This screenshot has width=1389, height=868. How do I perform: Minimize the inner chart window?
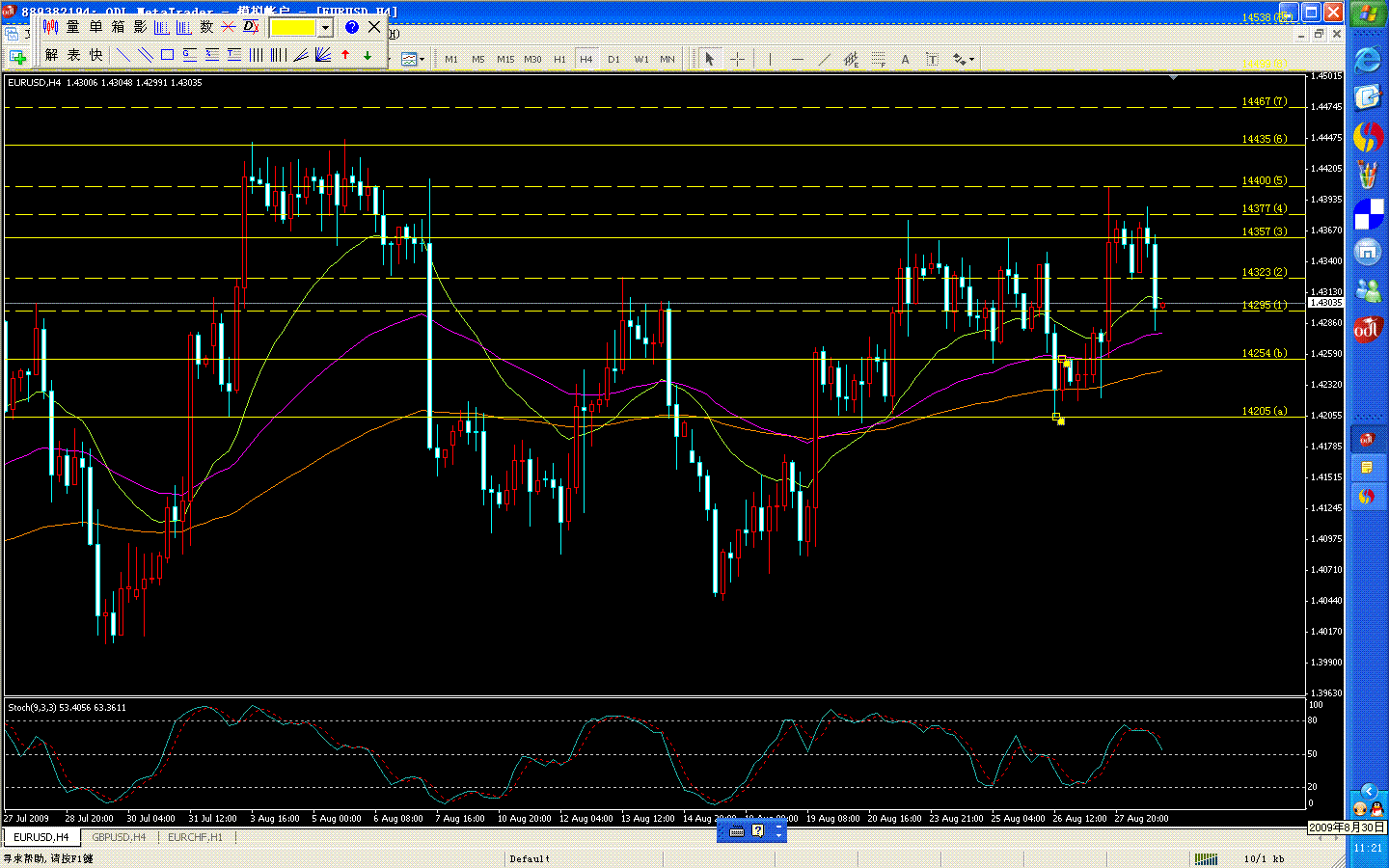click(1301, 33)
